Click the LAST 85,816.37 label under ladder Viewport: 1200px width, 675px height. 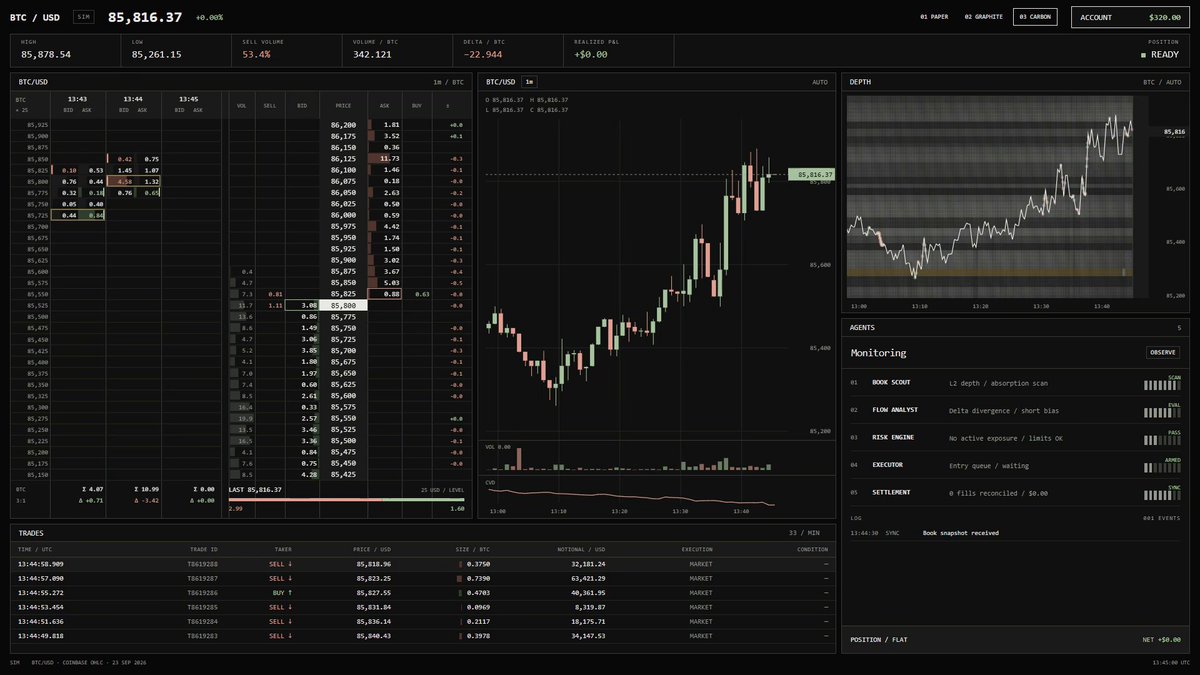(x=256, y=490)
